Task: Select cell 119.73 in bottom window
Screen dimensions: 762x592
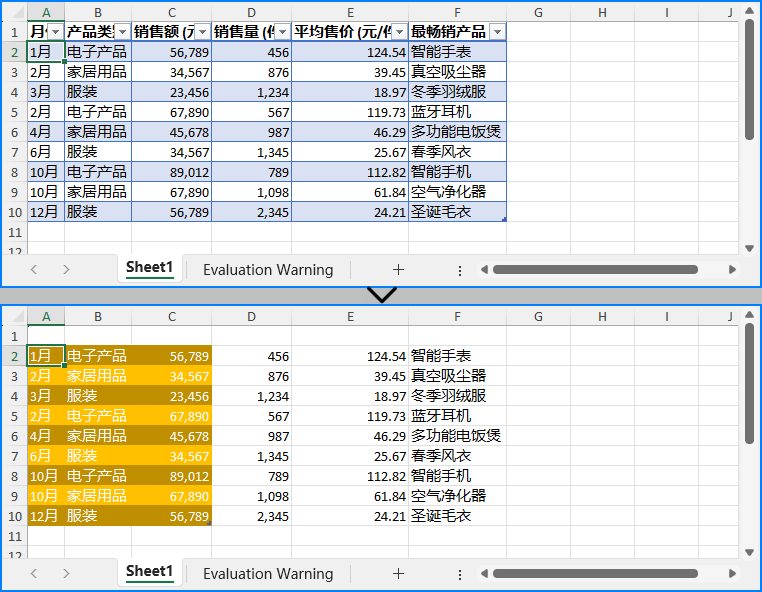Action: pyautogui.click(x=350, y=416)
